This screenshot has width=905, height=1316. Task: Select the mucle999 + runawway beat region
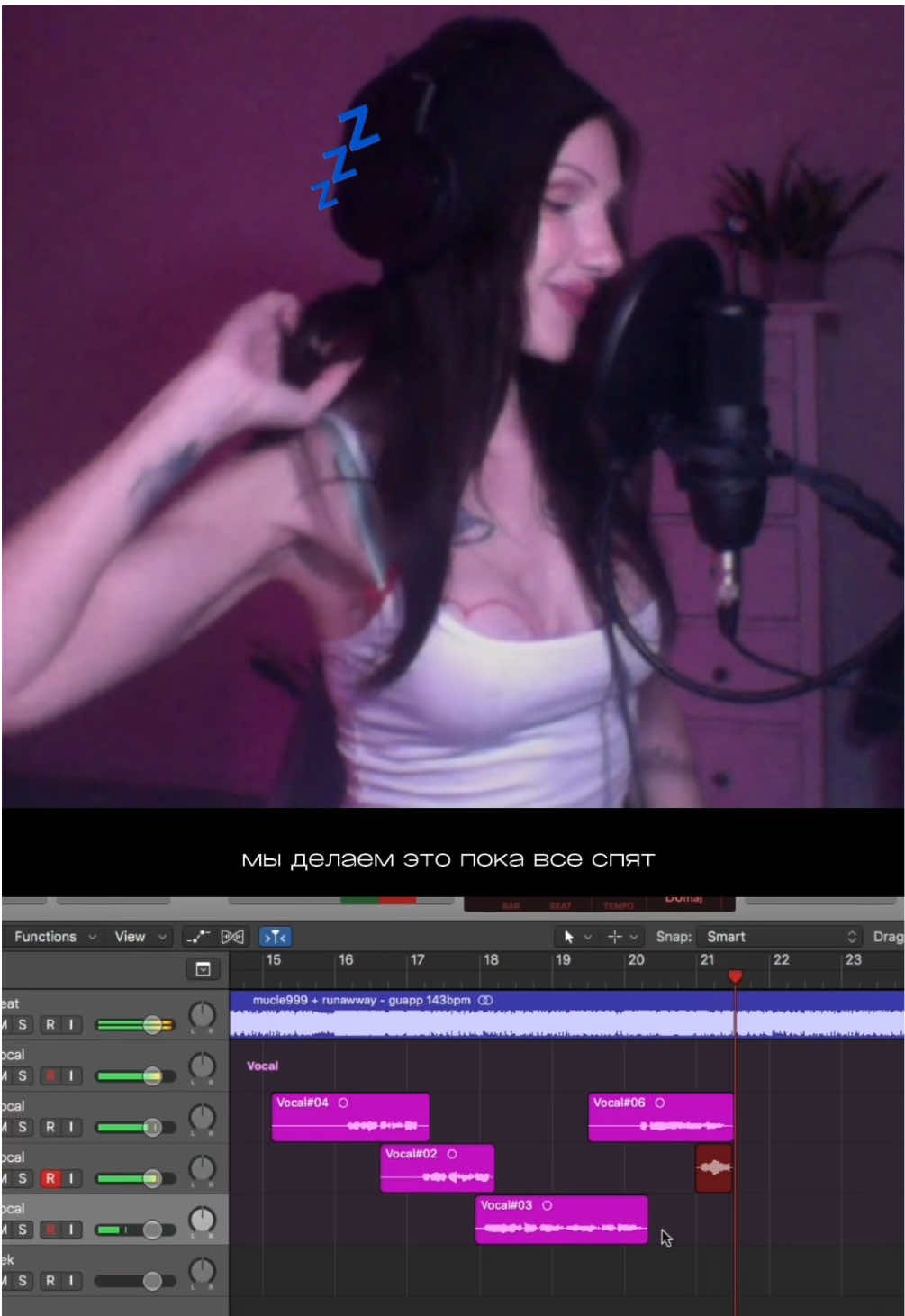click(x=567, y=1014)
